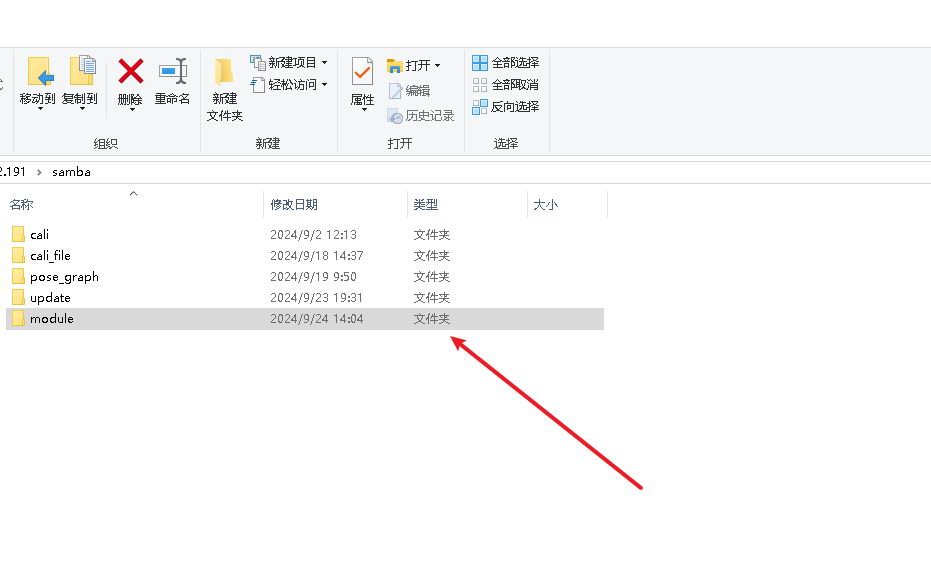Viewport: 931px width, 570px height.
Task: Sort by the Type (类型) column header
Action: (x=426, y=205)
